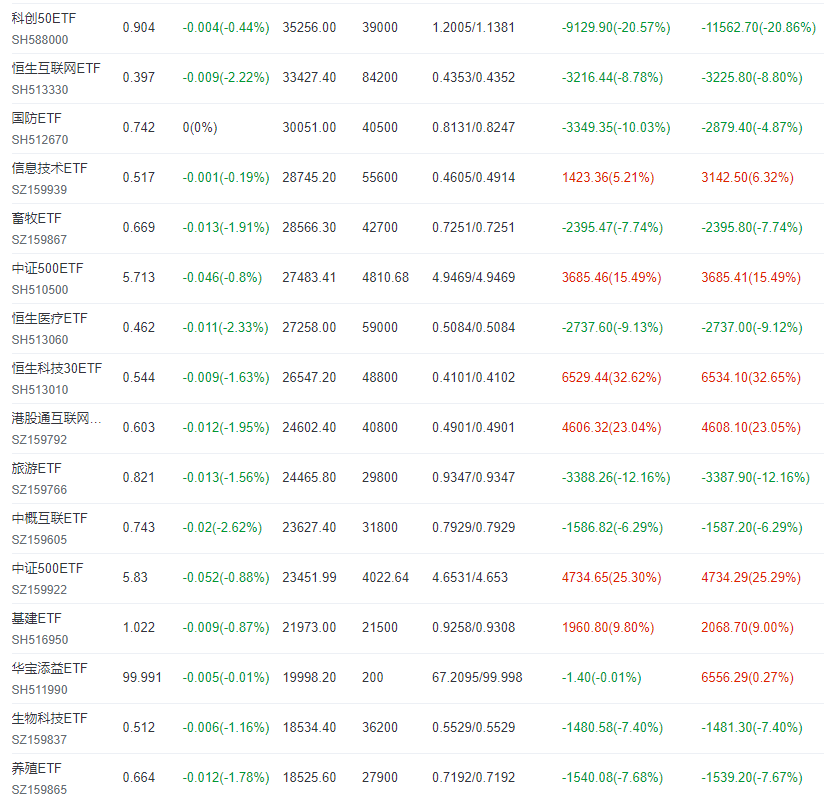The image size is (824, 798).
Task: Click profit value 1960.80(9.80%)
Action: (x=608, y=628)
